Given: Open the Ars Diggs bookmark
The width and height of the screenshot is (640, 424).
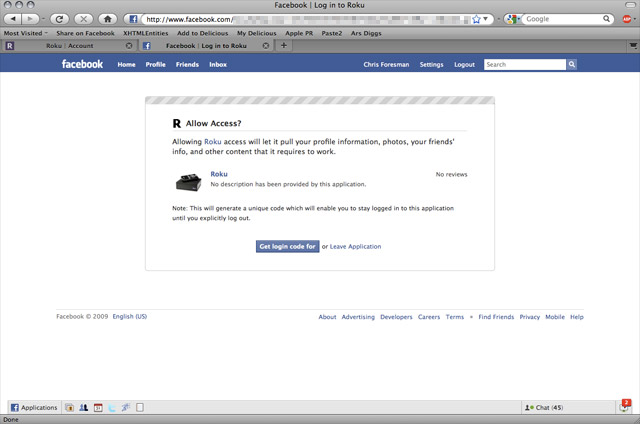Looking at the screenshot, I should 366,33.
